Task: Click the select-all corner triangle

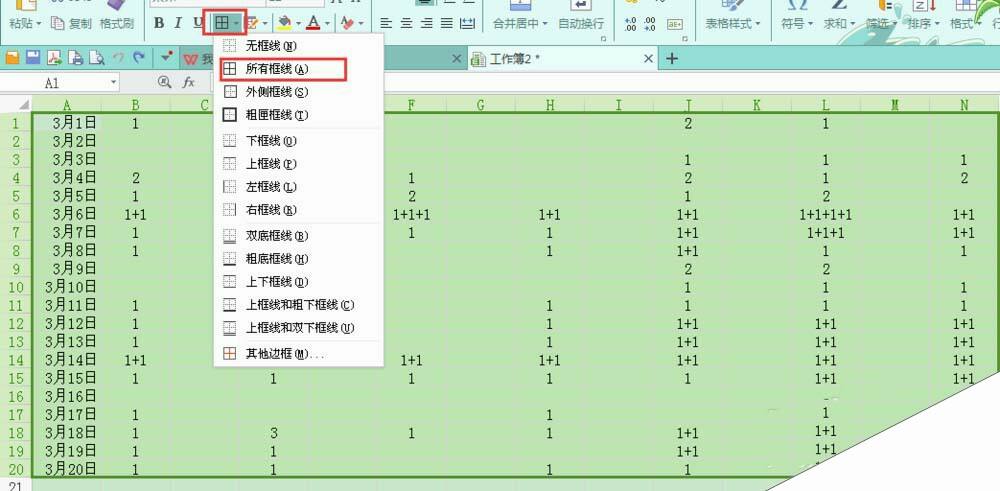Action: [22, 105]
